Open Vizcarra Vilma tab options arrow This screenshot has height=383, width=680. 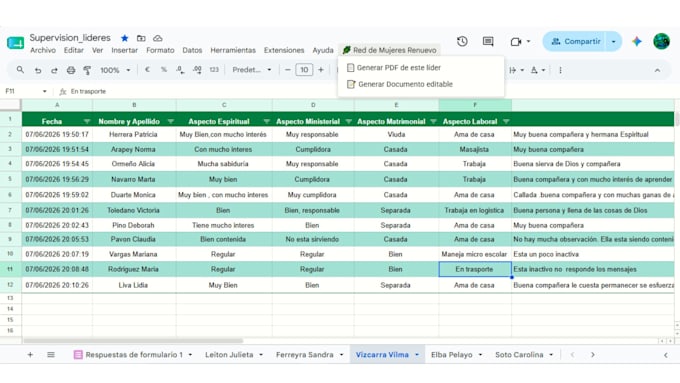tap(417, 355)
